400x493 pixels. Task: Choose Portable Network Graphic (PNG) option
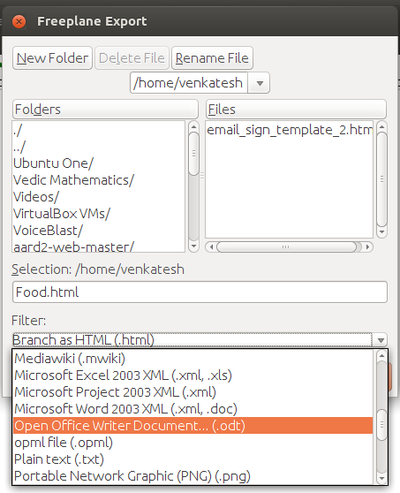point(193,476)
